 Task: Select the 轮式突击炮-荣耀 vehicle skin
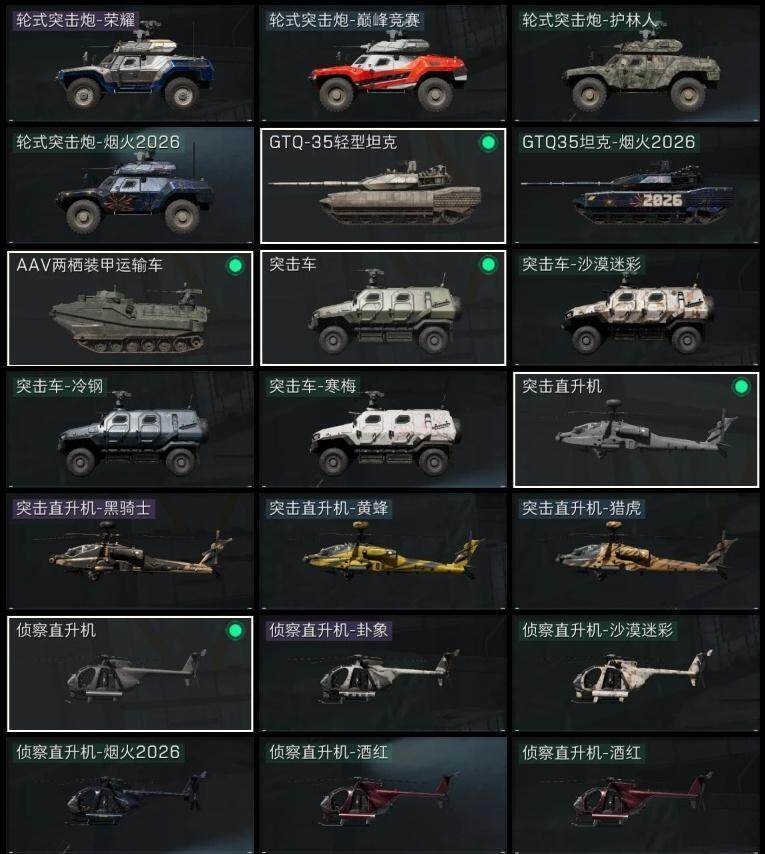click(x=130, y=64)
